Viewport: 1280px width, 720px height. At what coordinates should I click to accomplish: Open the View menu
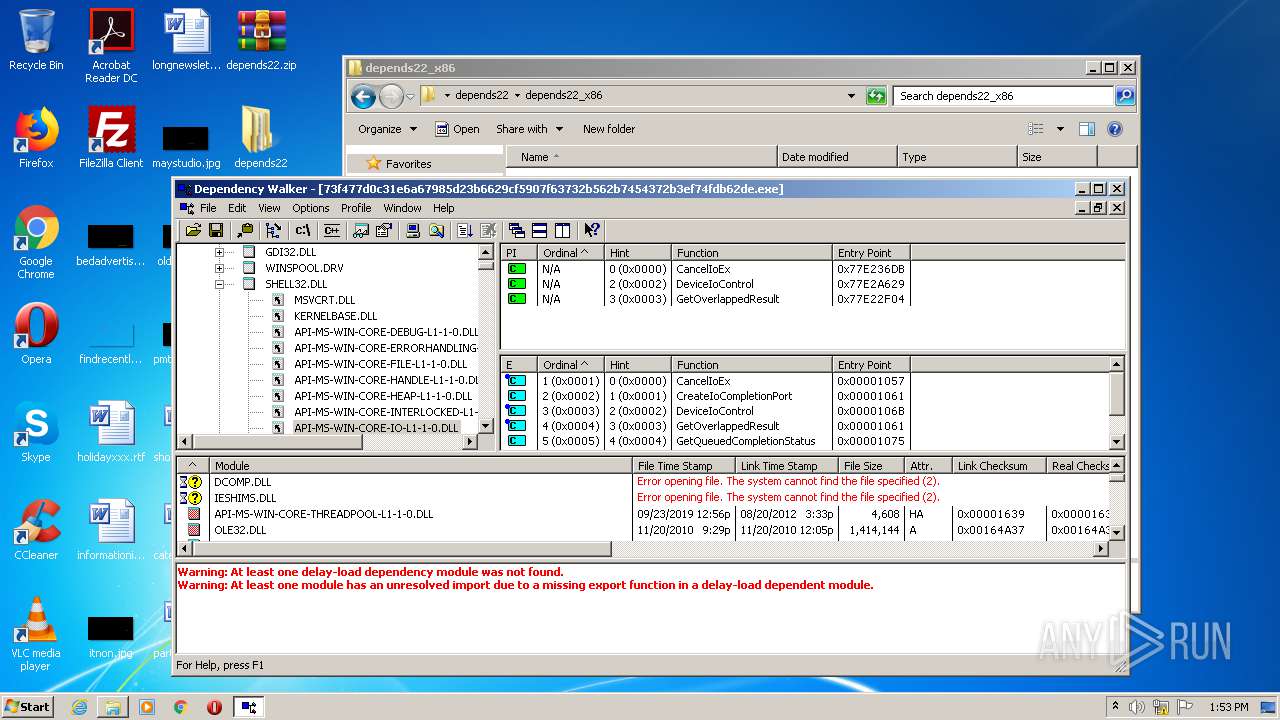(x=269, y=208)
